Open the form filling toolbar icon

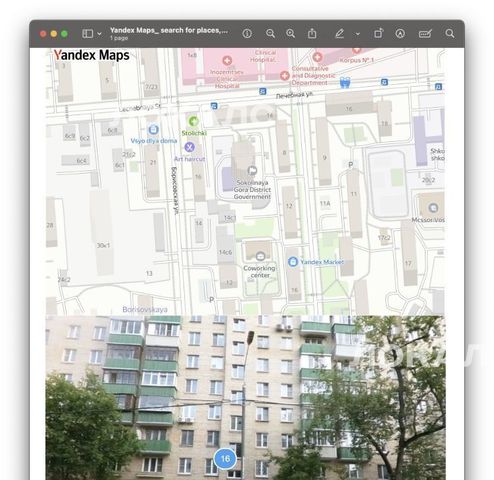tap(425, 34)
